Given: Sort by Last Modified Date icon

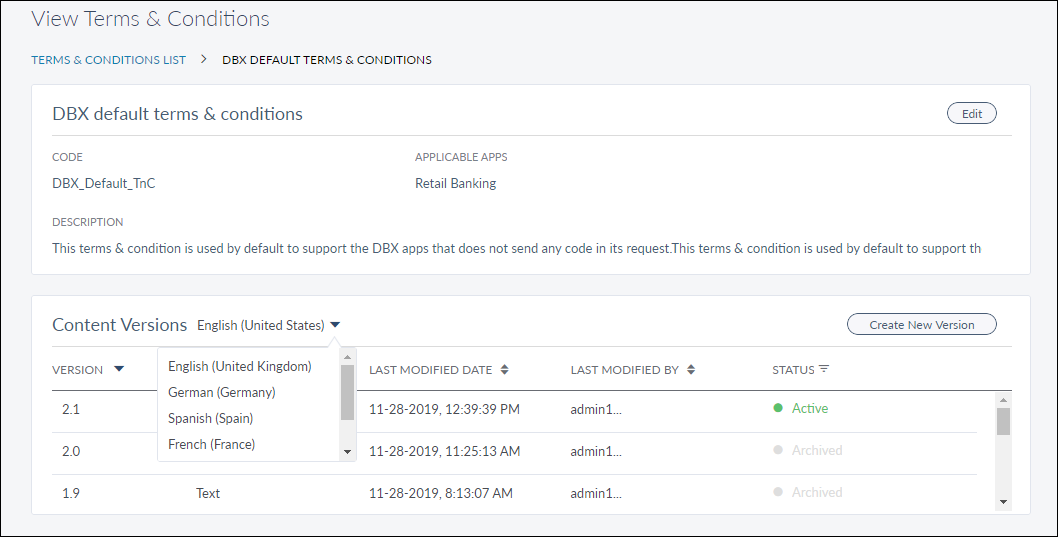Looking at the screenshot, I should click(505, 369).
